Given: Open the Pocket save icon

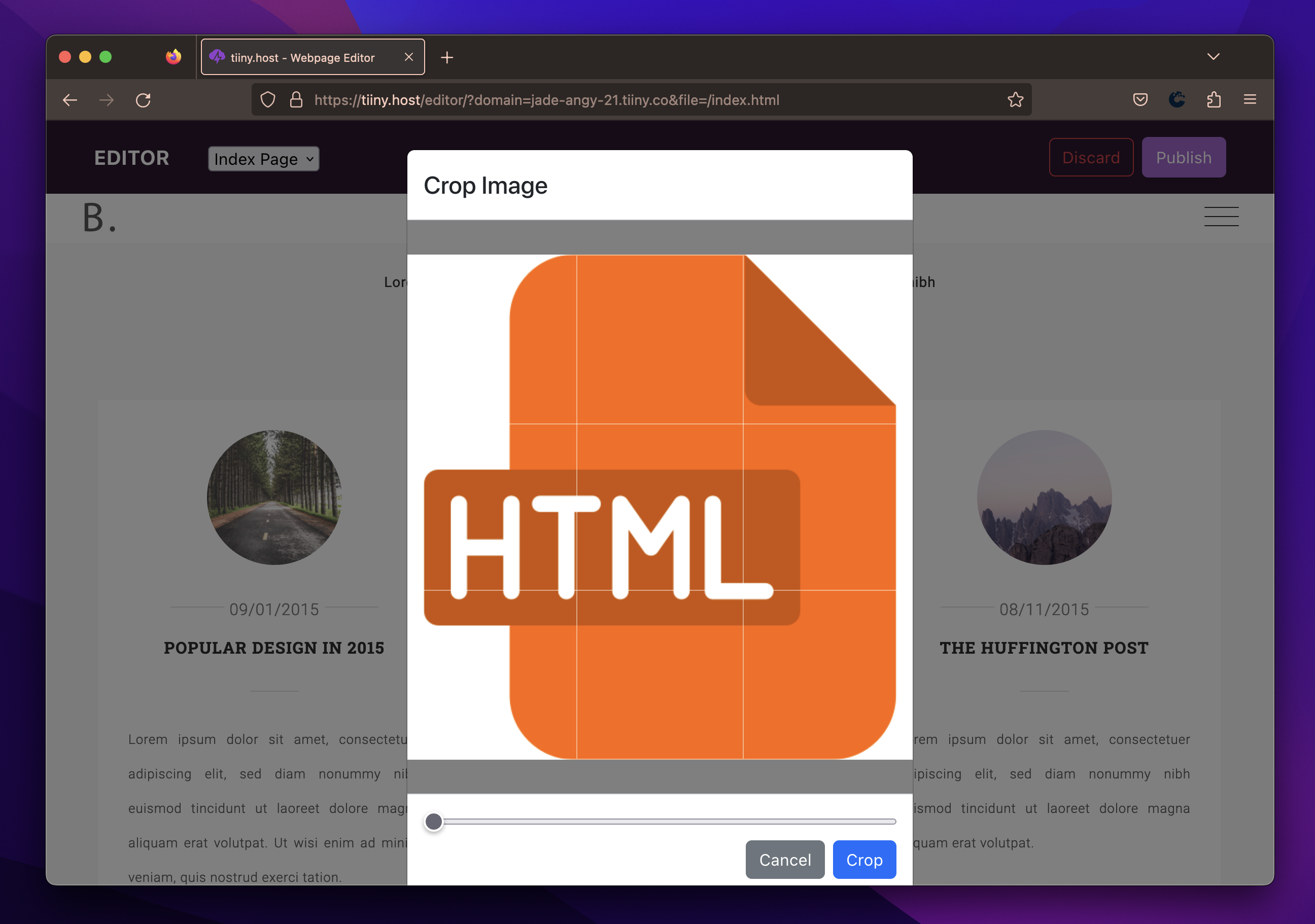Looking at the screenshot, I should [x=1140, y=99].
